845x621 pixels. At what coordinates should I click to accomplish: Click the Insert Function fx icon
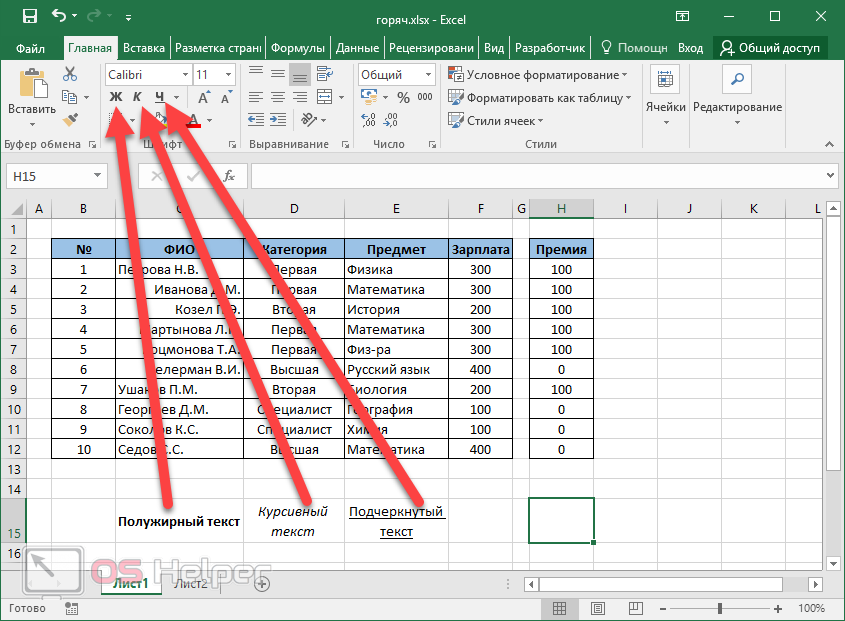229,176
